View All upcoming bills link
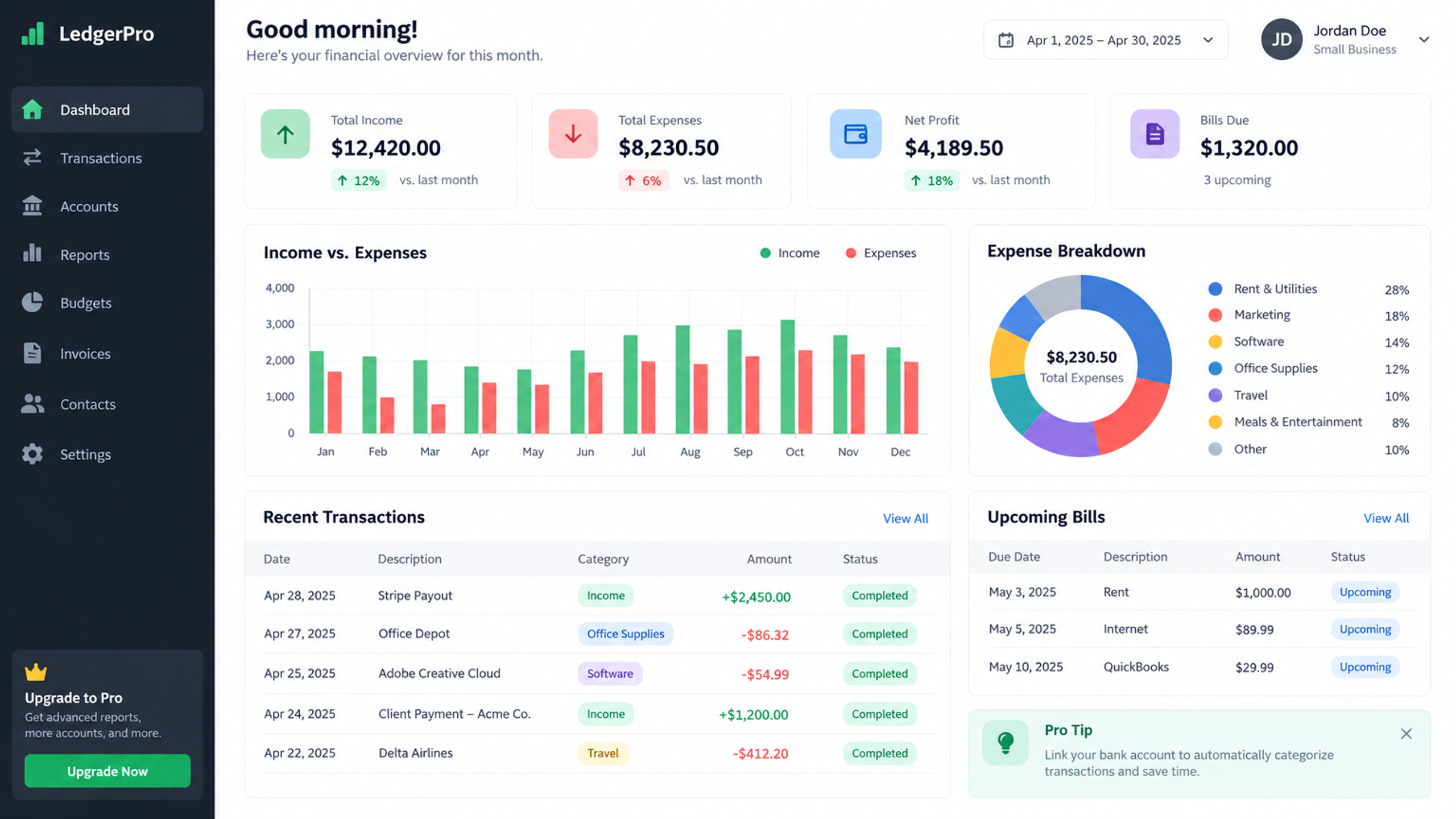1456x819 pixels. coord(1386,518)
